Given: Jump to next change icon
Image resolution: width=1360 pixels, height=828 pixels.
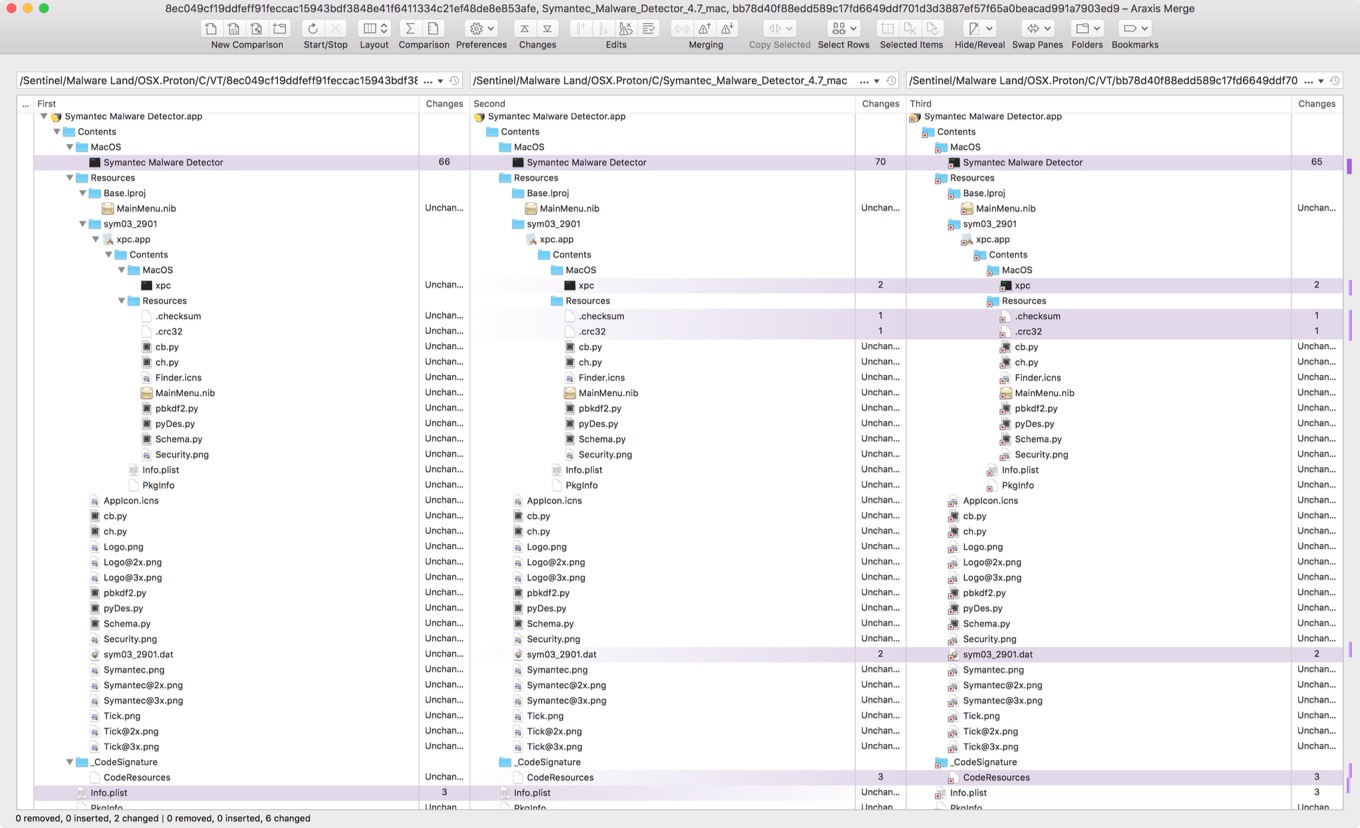Looking at the screenshot, I should click(x=547, y=29).
